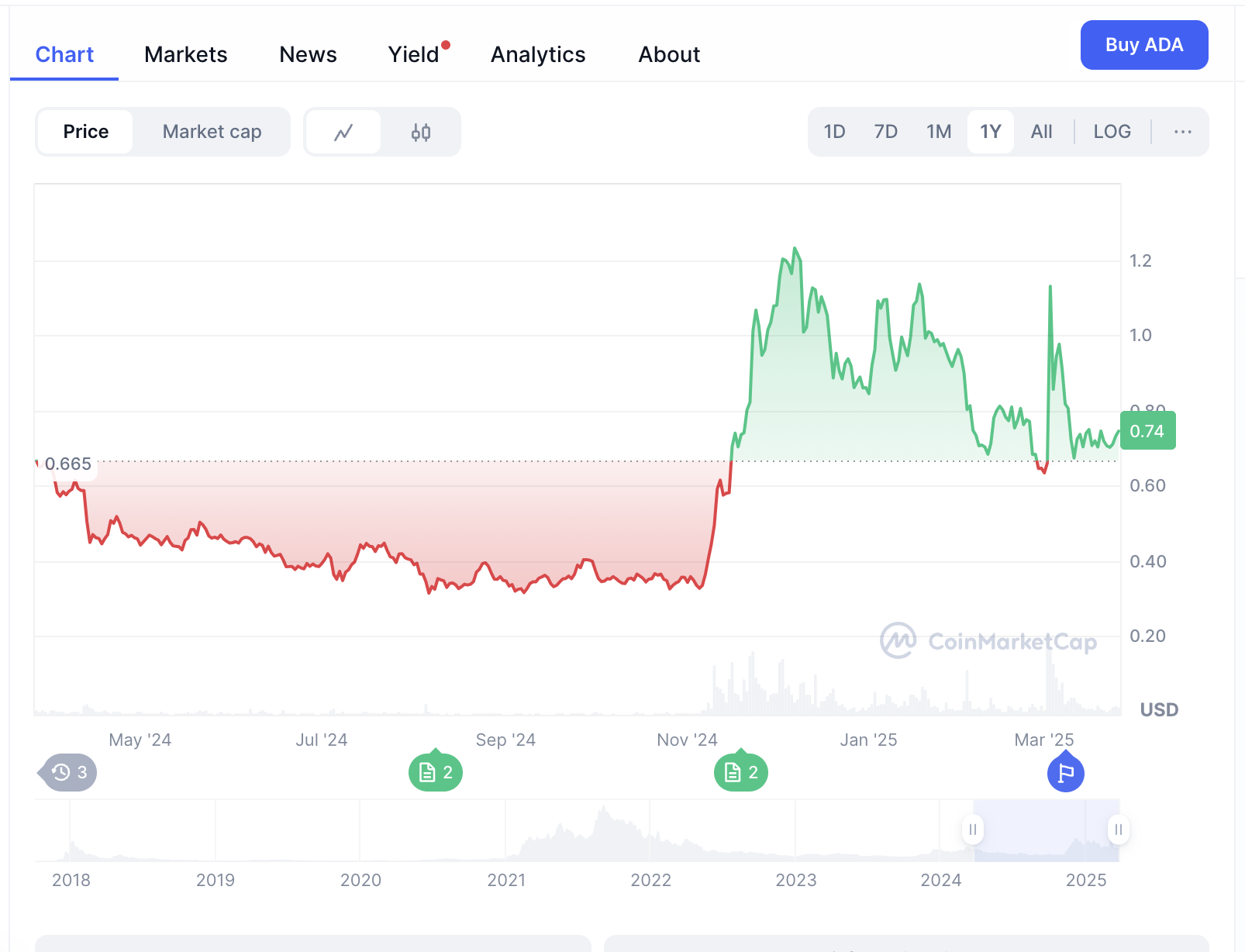Open the green document marker near Nov '24

741,771
